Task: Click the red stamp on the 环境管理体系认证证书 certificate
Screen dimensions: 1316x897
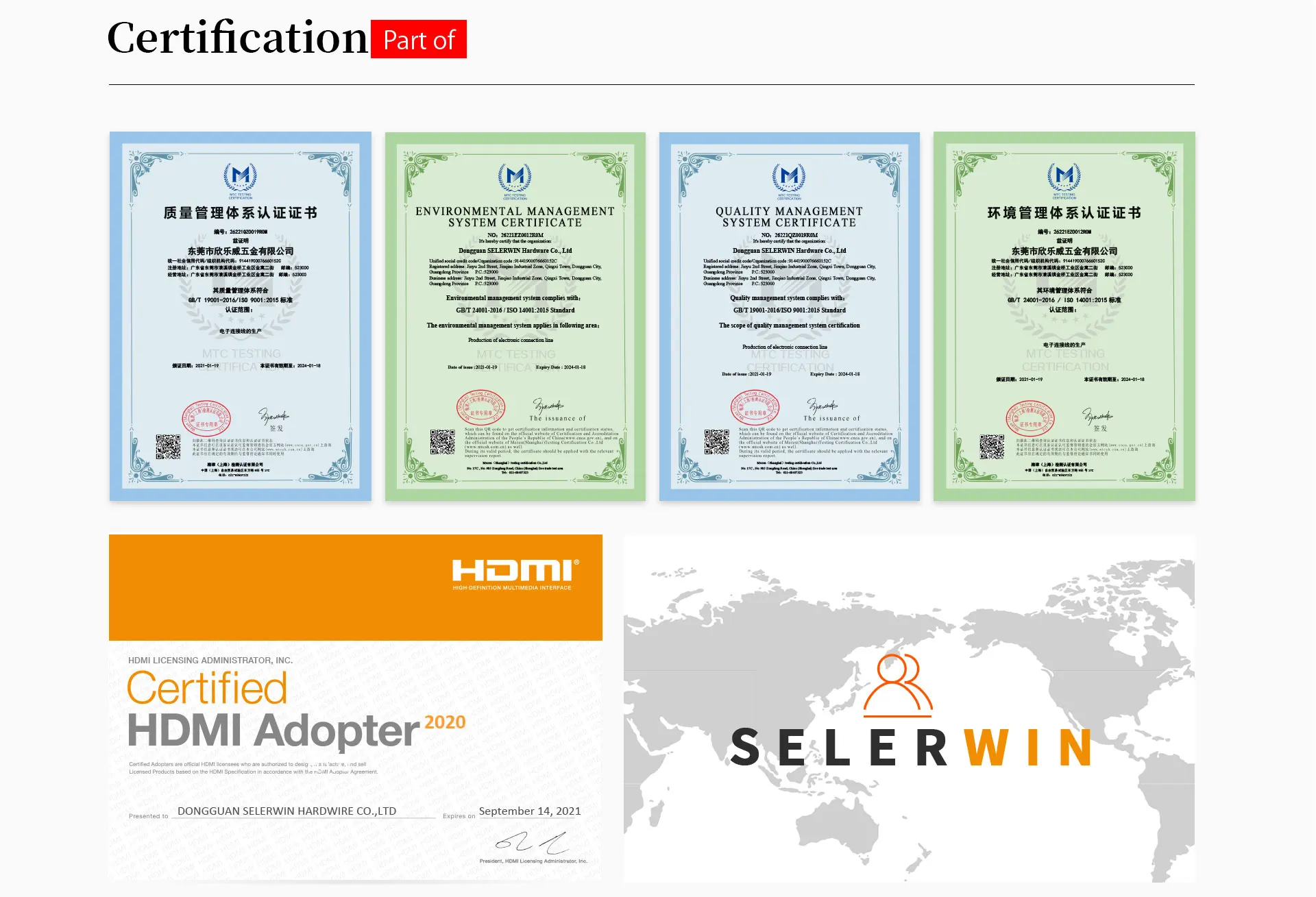Action: click(x=1030, y=419)
